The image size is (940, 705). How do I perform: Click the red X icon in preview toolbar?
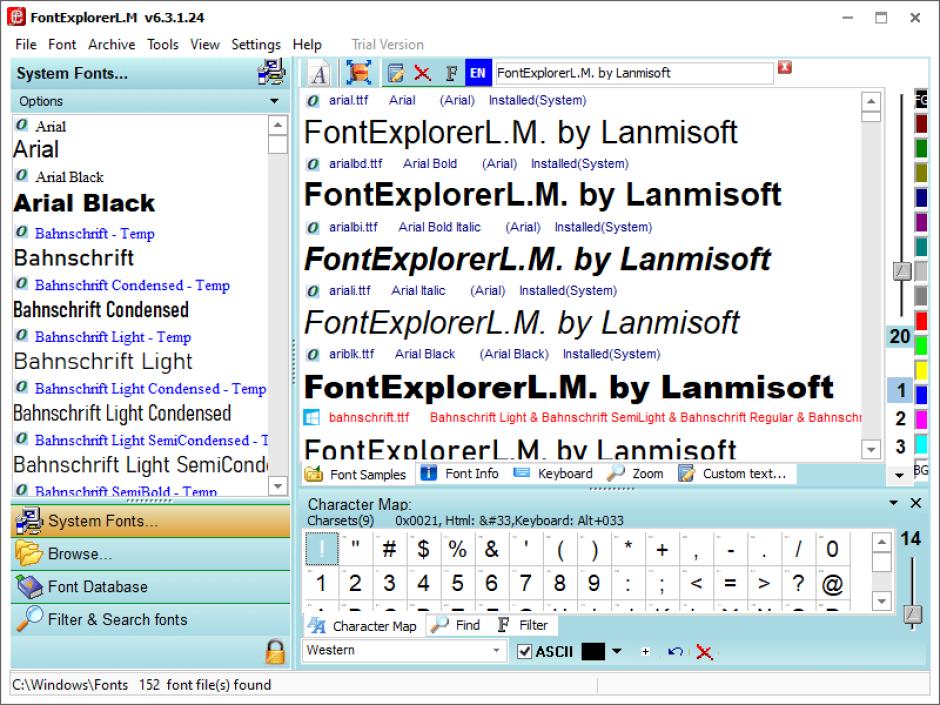pyautogui.click(x=422, y=73)
